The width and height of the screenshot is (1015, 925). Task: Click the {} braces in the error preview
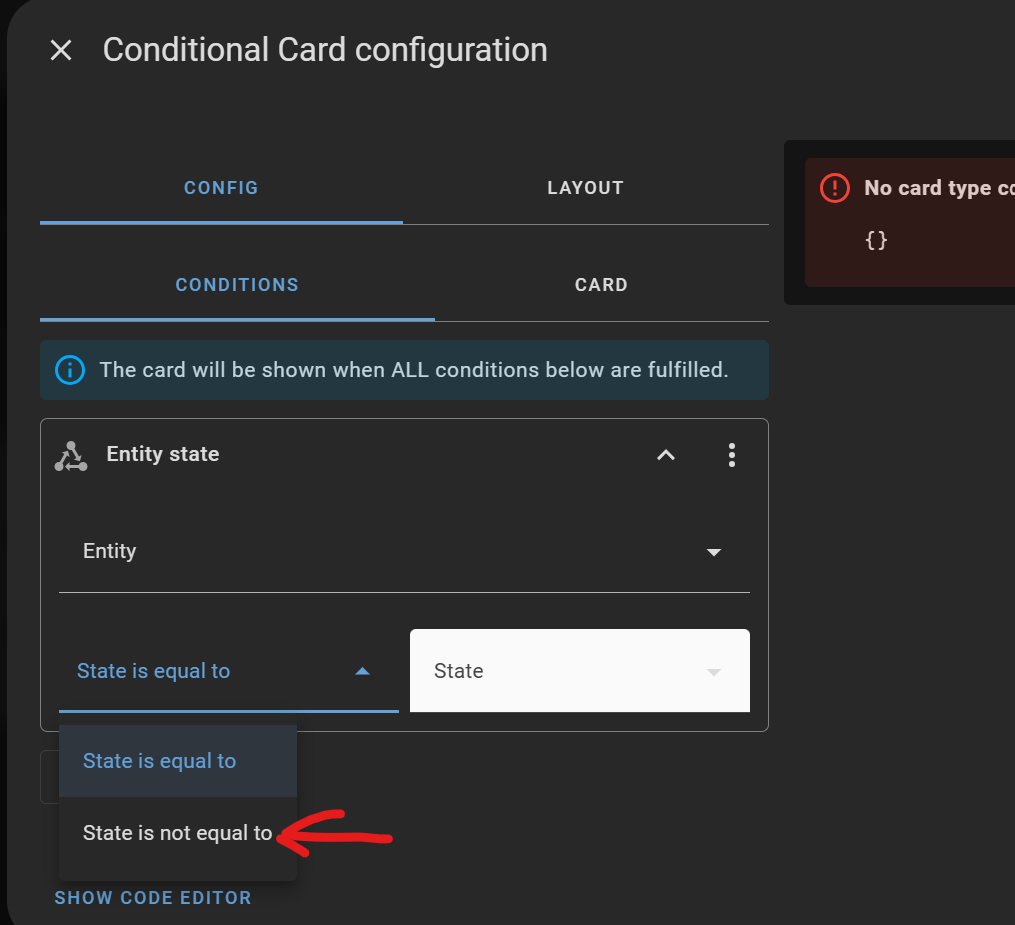point(878,240)
